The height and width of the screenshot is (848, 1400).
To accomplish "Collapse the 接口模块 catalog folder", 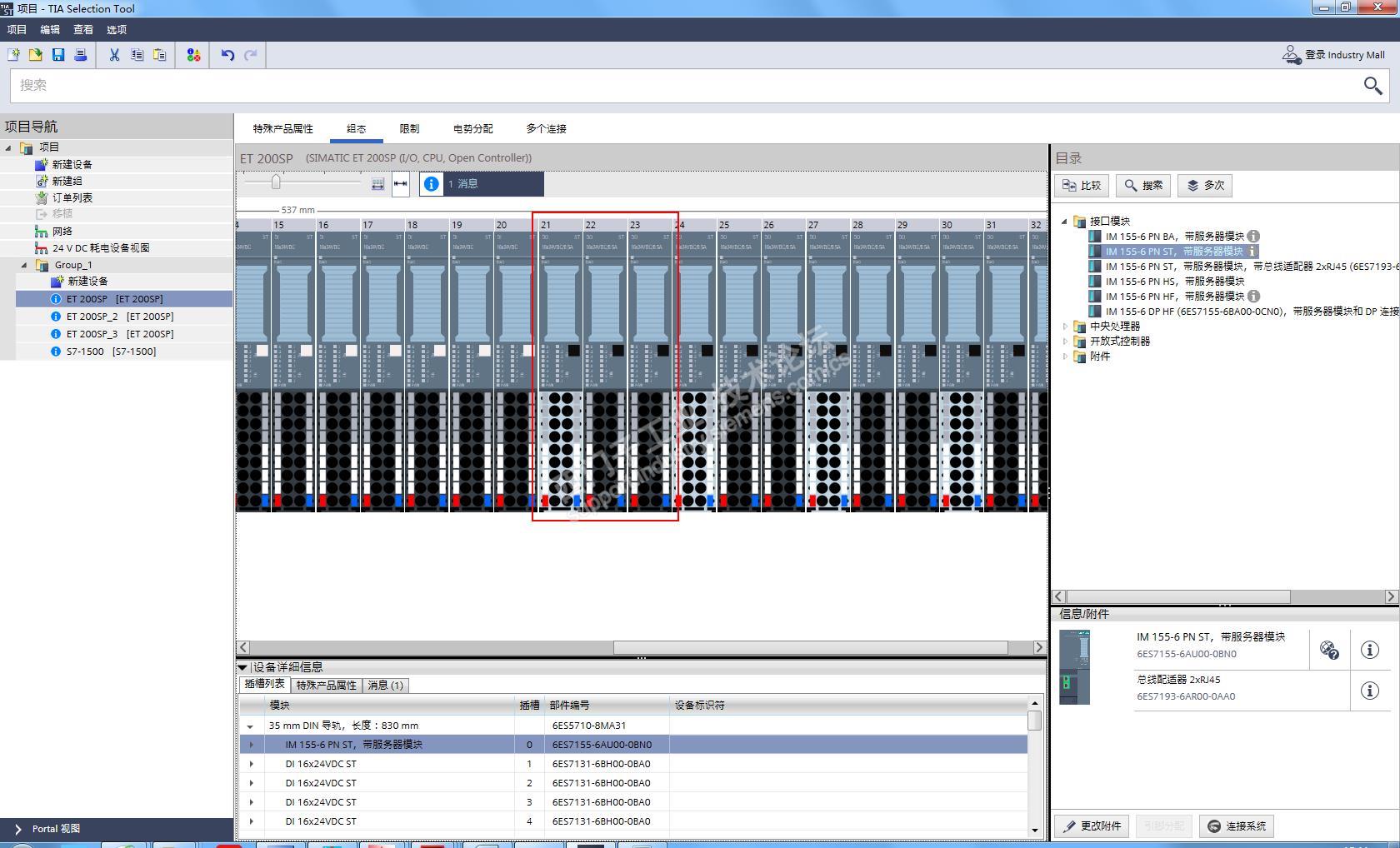I will 1065,222.
